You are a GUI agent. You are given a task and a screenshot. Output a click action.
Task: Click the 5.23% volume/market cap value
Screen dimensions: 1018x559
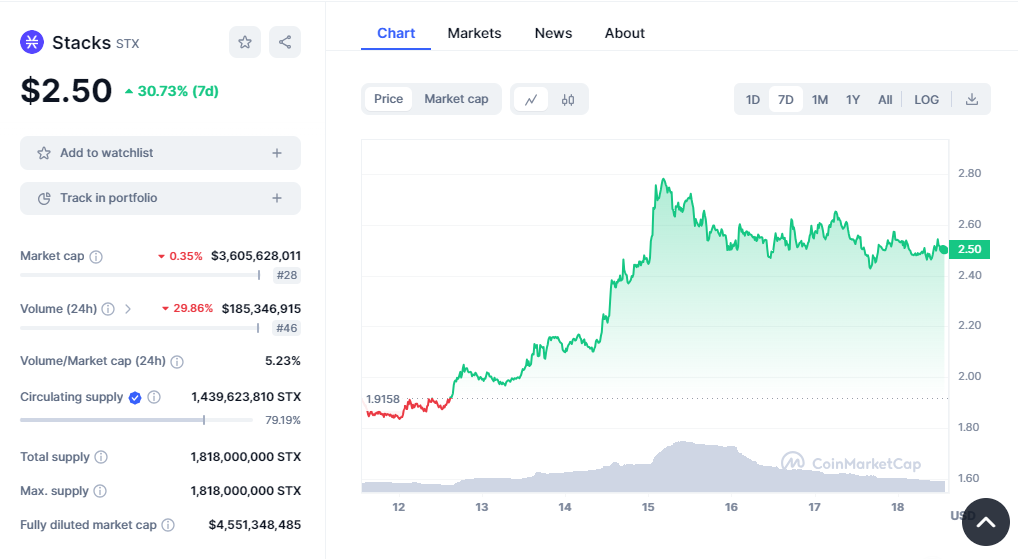282,361
